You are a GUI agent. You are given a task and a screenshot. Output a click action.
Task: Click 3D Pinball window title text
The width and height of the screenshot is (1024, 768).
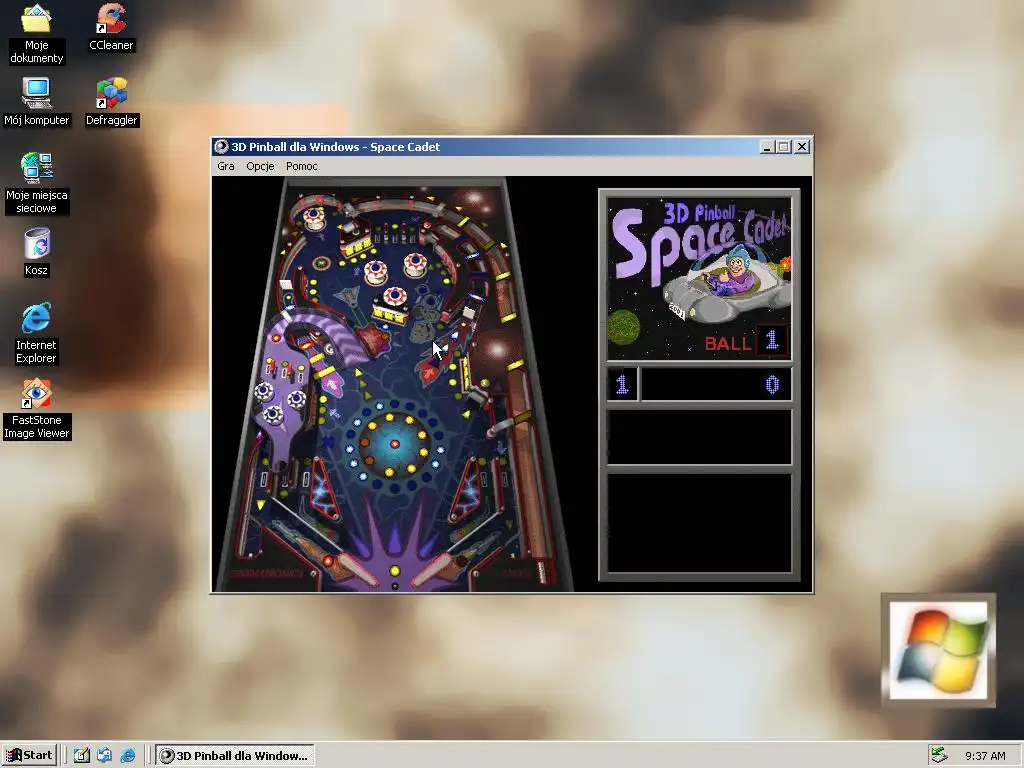click(336, 147)
